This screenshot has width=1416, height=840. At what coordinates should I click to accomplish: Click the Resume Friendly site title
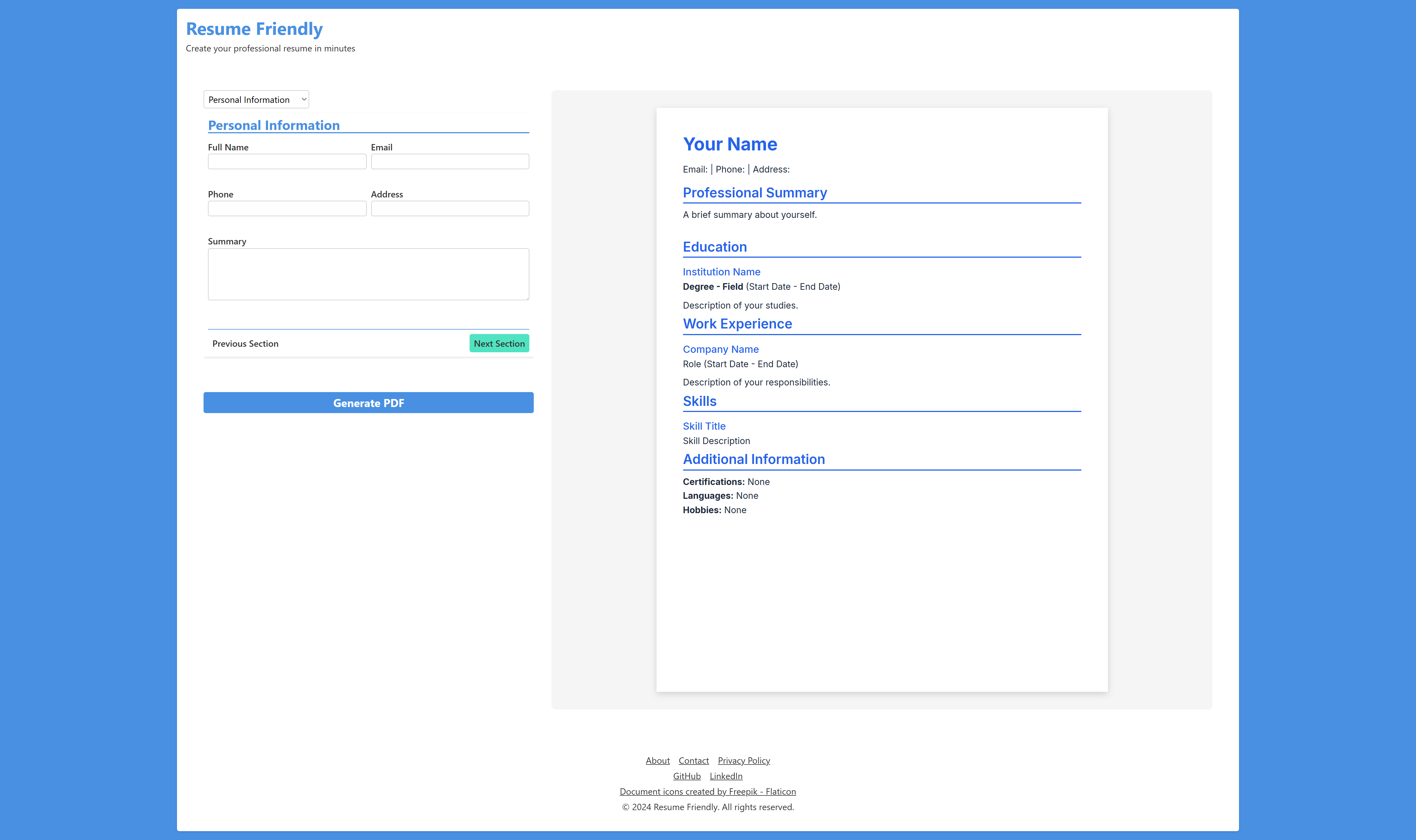[254, 29]
